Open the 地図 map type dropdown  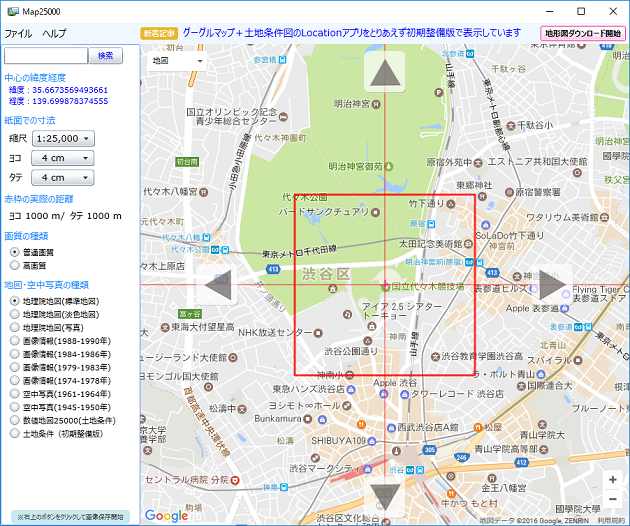(177, 61)
